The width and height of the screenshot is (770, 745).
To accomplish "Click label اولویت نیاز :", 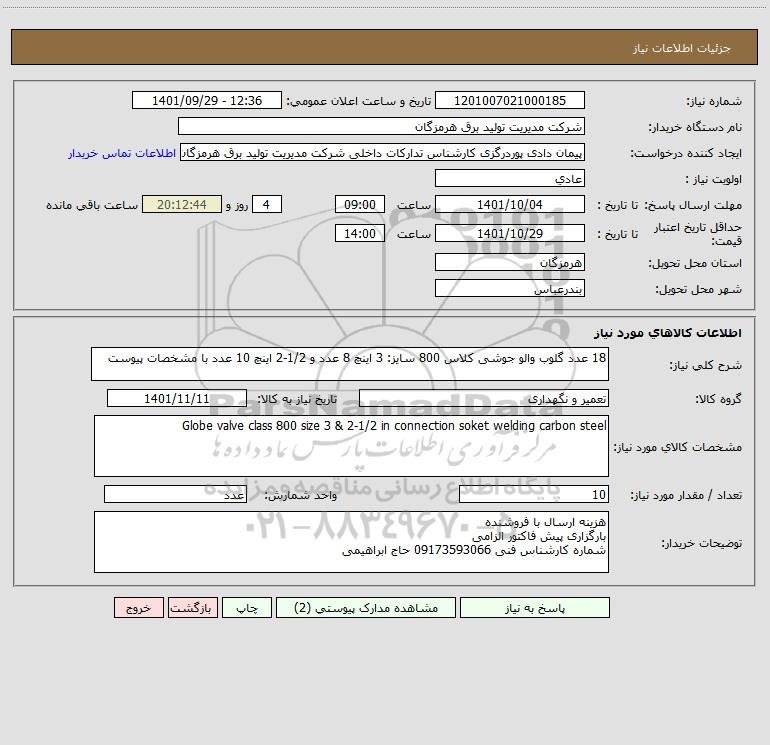I will (714, 179).
